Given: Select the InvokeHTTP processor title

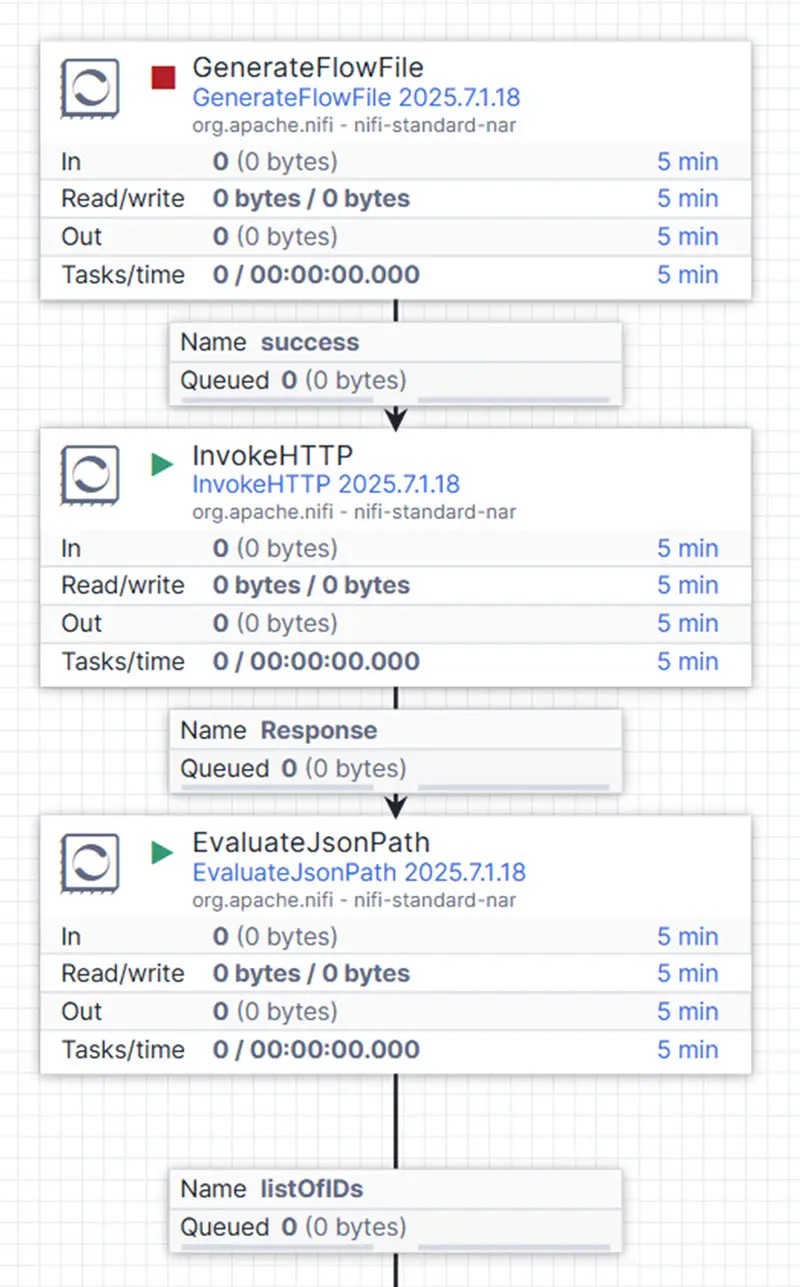Looking at the screenshot, I should click(273, 456).
